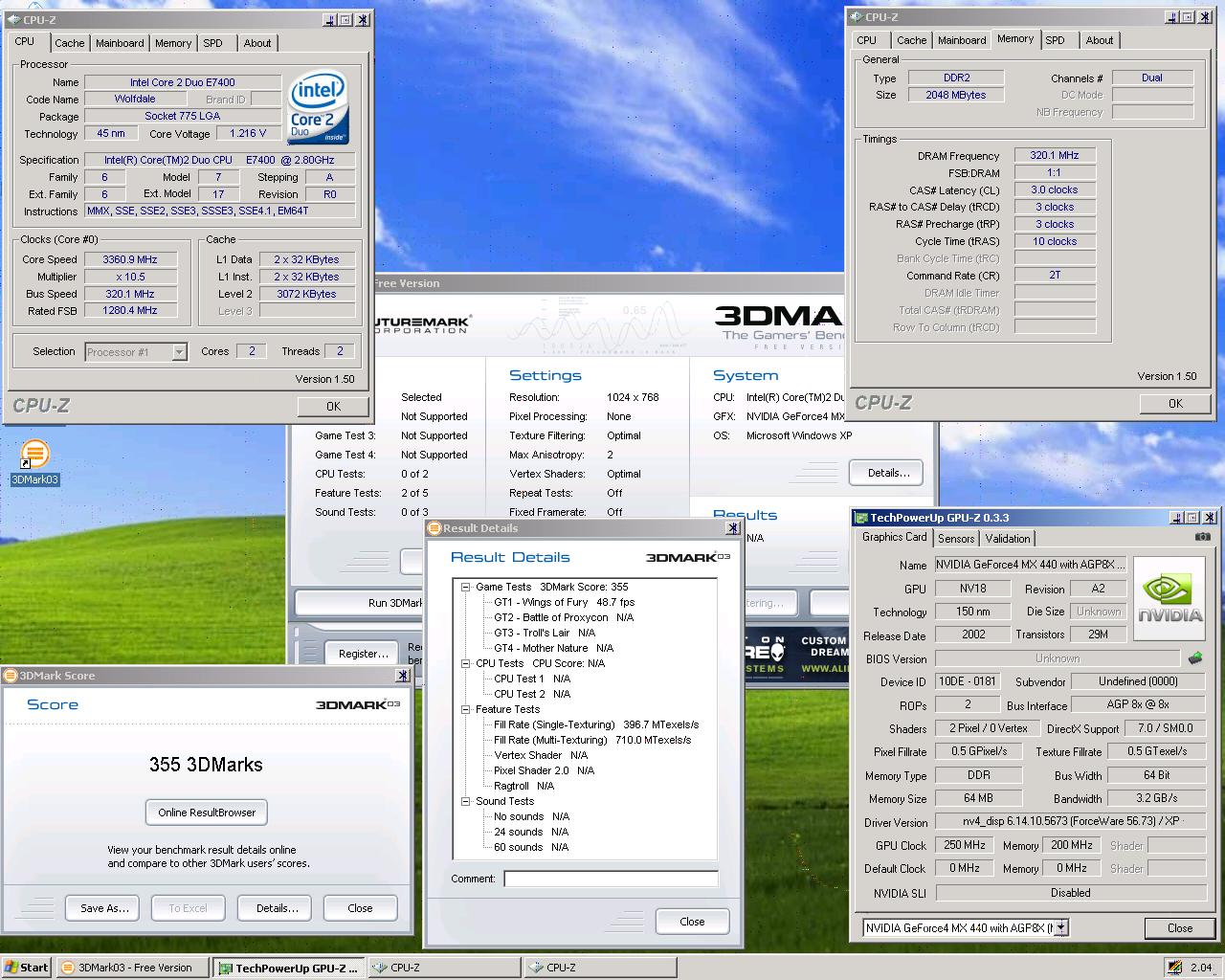Click the Memory CPU-Z window title icon
Image resolution: width=1225 pixels, height=980 pixels.
pos(856,16)
